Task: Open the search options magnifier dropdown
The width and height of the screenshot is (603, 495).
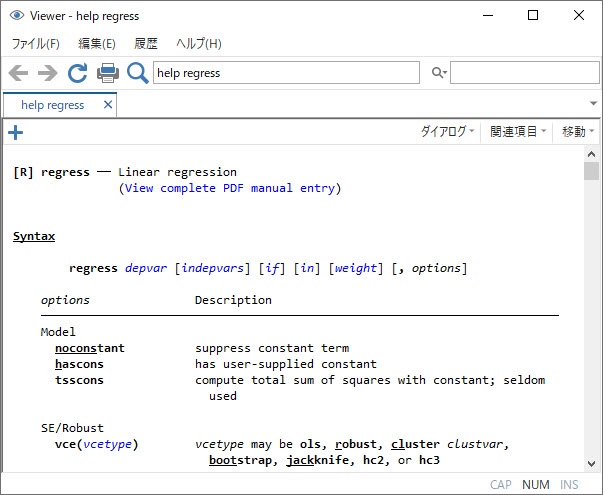Action: point(439,72)
